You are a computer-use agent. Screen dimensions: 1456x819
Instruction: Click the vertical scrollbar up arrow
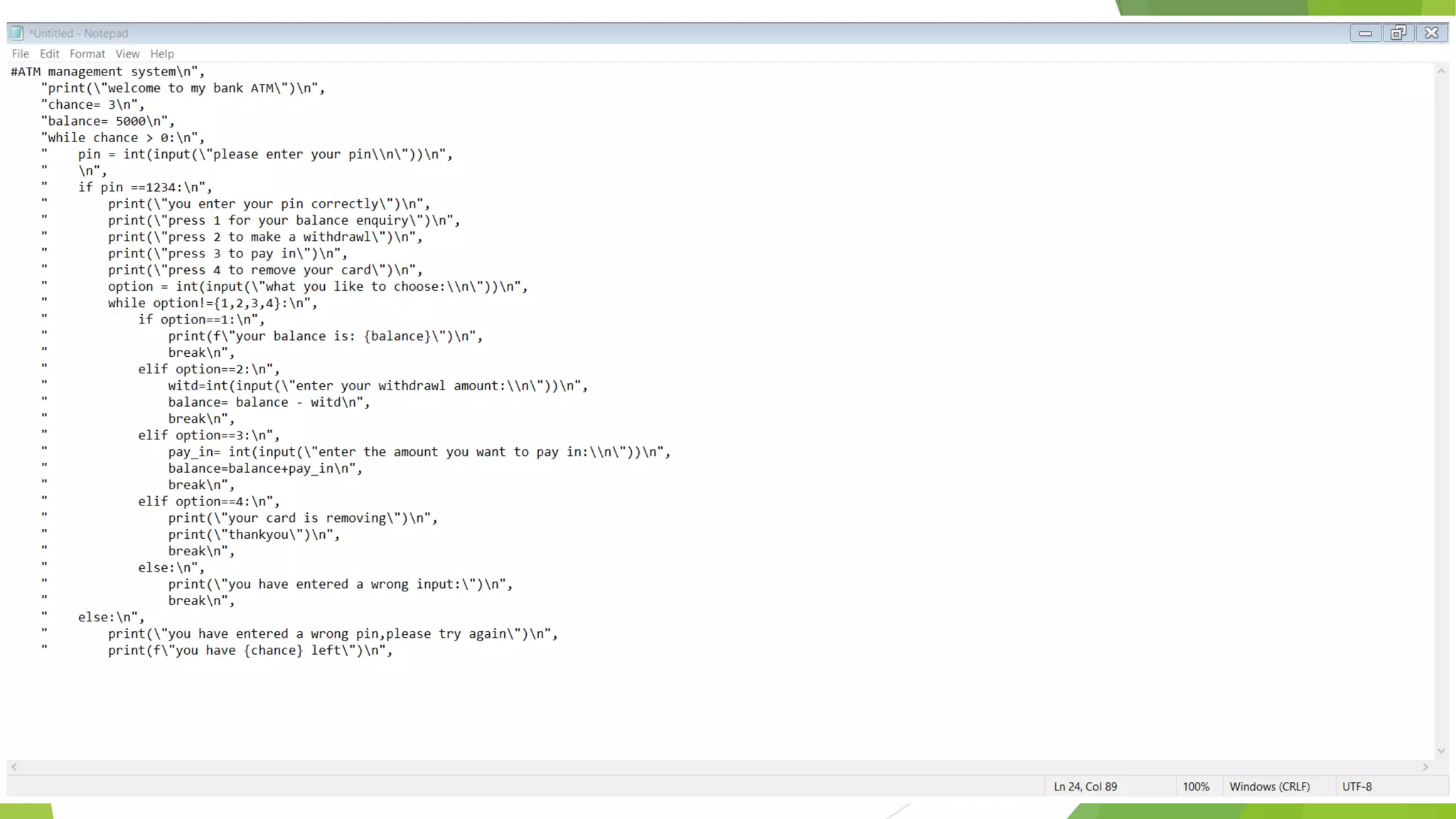1440,71
